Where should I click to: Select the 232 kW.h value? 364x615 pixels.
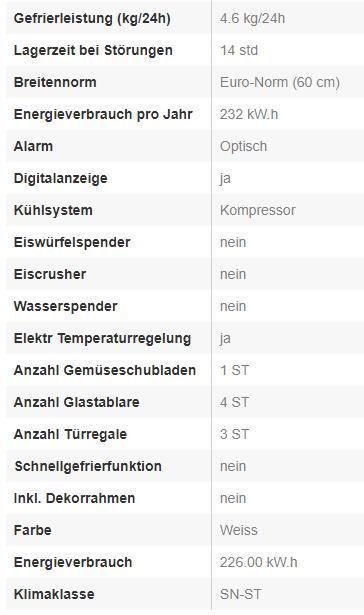tap(249, 114)
